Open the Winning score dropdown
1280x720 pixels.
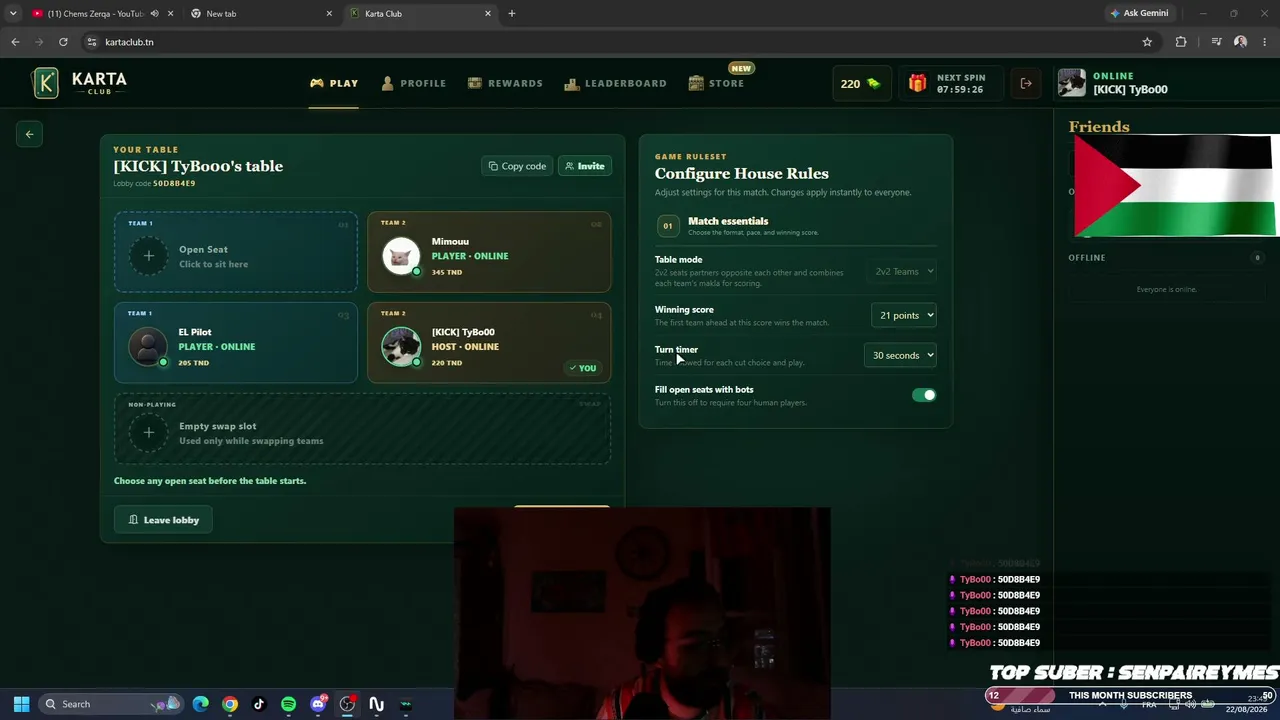[904, 315]
